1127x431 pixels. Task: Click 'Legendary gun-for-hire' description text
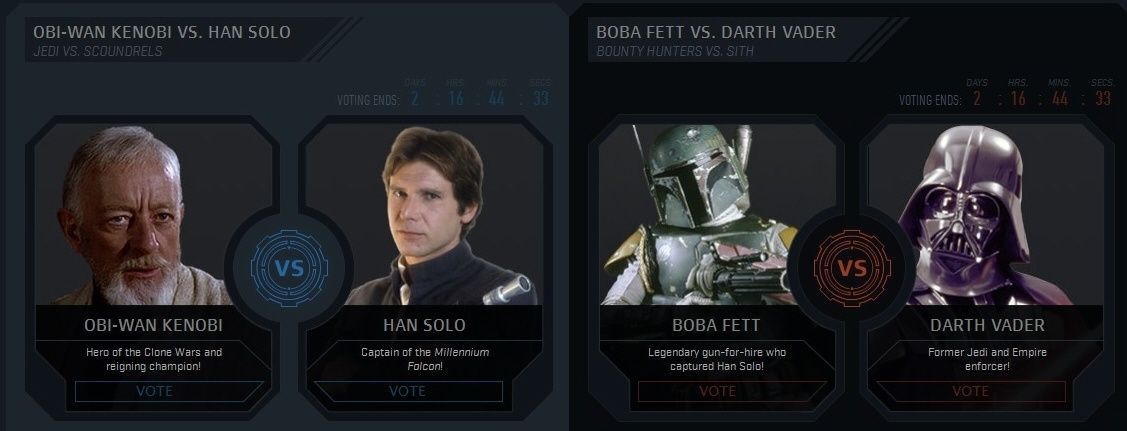click(x=717, y=359)
